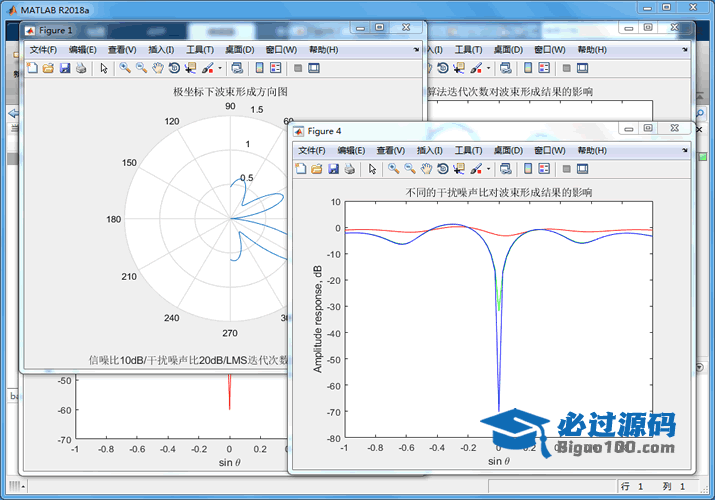This screenshot has height=500, width=715.
Task: Click Data Cursor icon in background figure behind Figure 4
Action: click(x=459, y=68)
